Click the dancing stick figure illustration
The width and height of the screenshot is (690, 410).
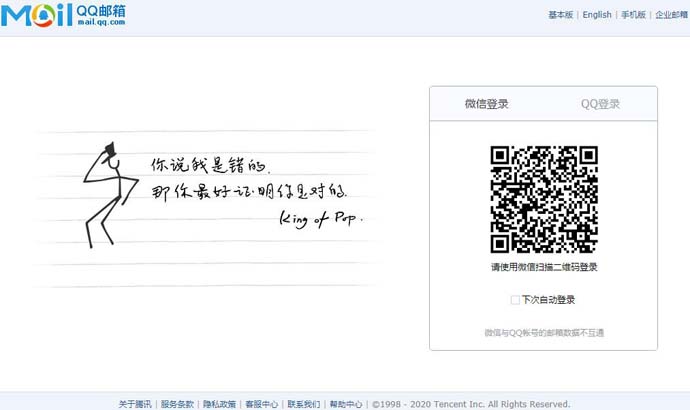coord(106,195)
